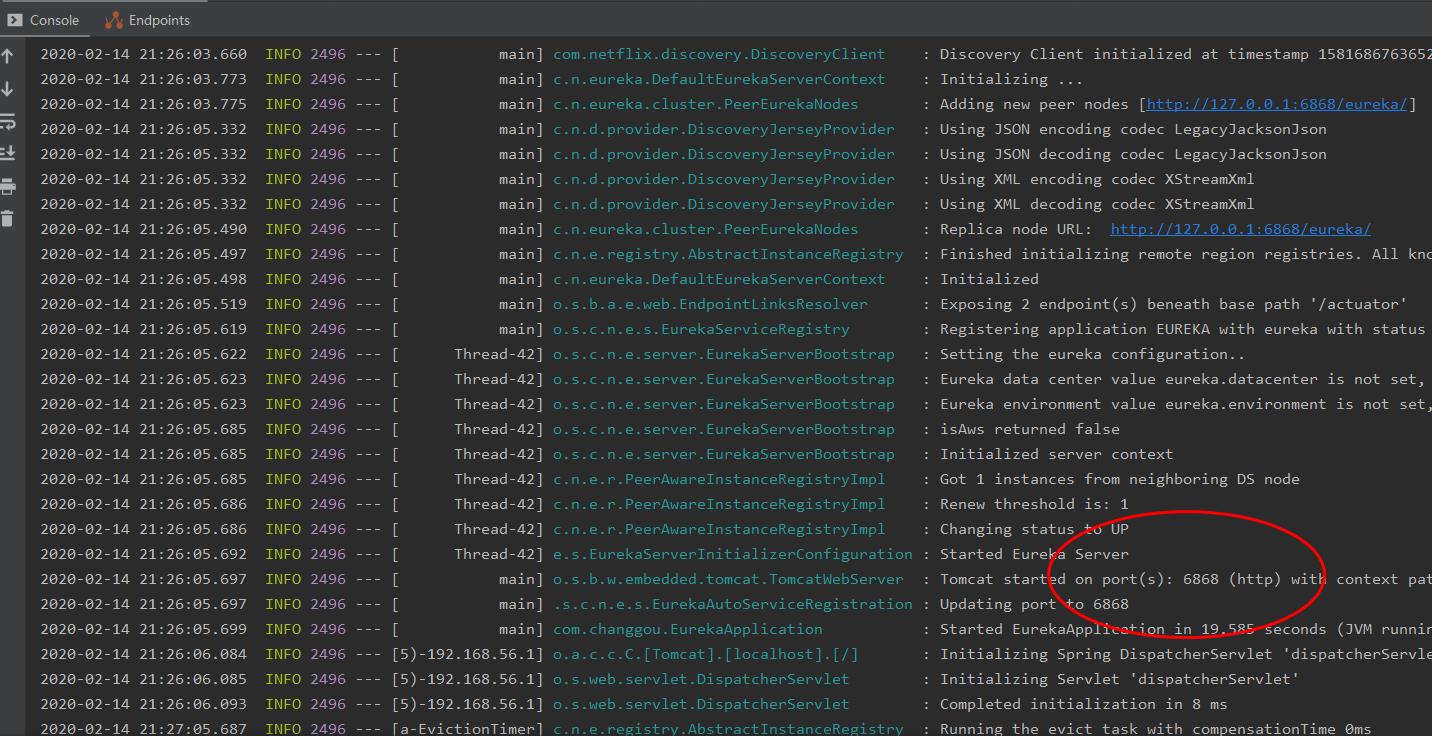This screenshot has width=1432, height=736.
Task: Click 'Discovery Client initialized at timestamp' message
Action: click(x=1185, y=54)
